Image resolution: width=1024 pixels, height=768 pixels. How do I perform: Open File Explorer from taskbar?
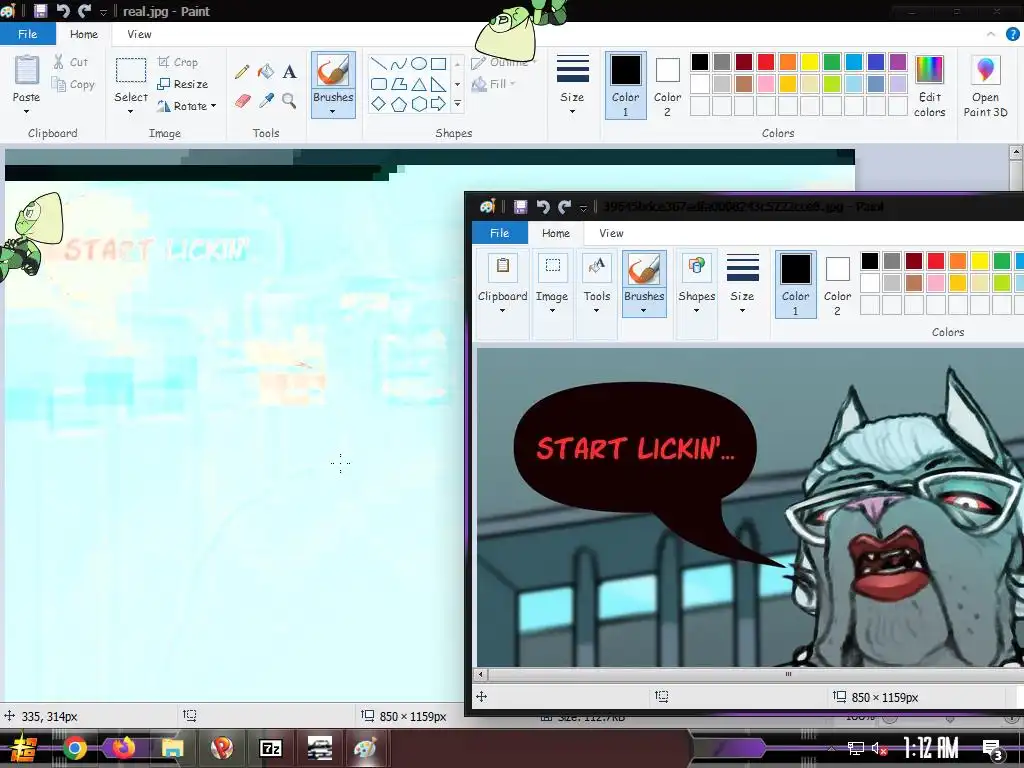pos(172,748)
